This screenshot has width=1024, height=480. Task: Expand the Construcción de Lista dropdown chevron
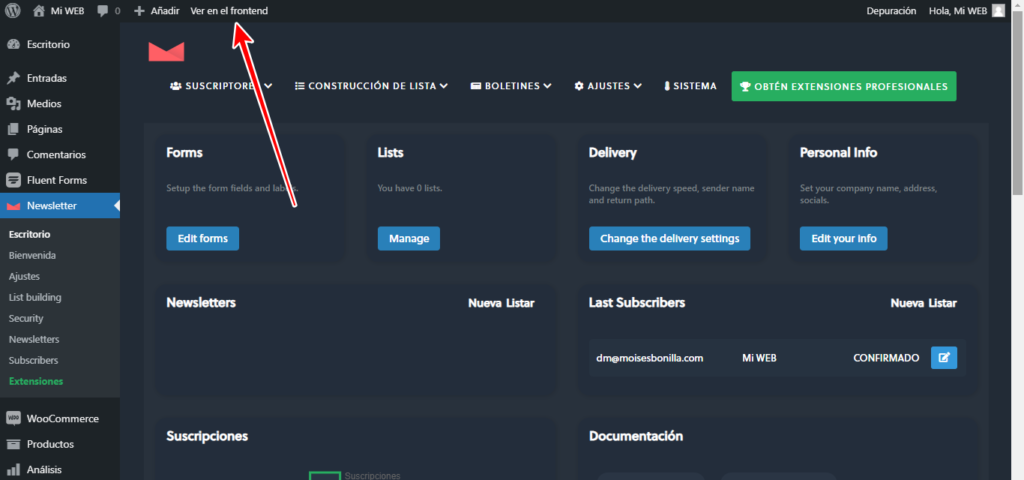tap(444, 86)
